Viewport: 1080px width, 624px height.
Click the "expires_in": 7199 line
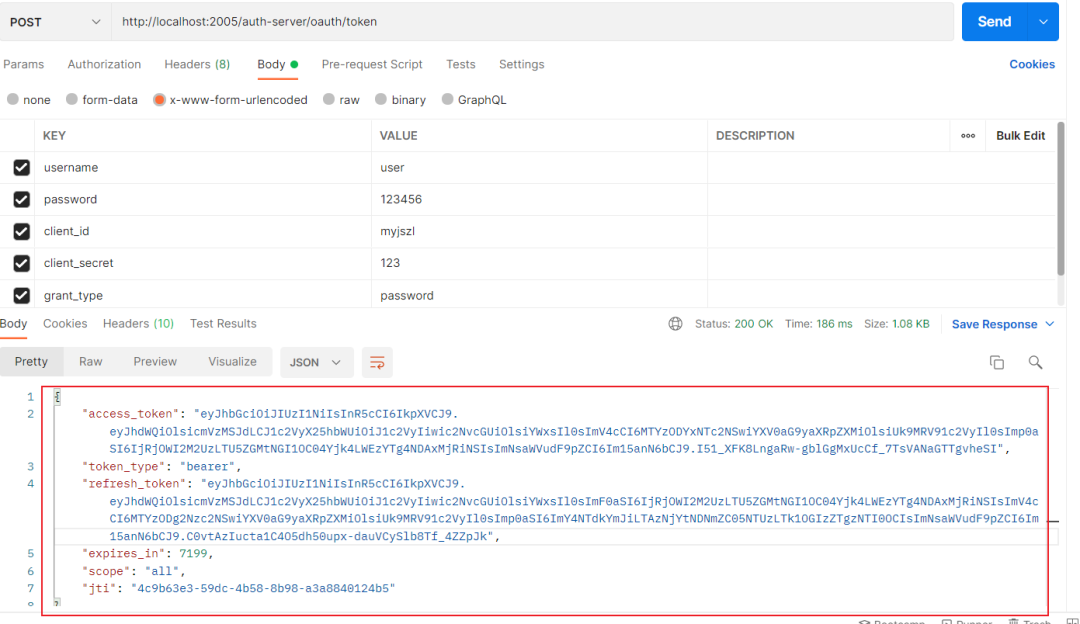coord(147,553)
